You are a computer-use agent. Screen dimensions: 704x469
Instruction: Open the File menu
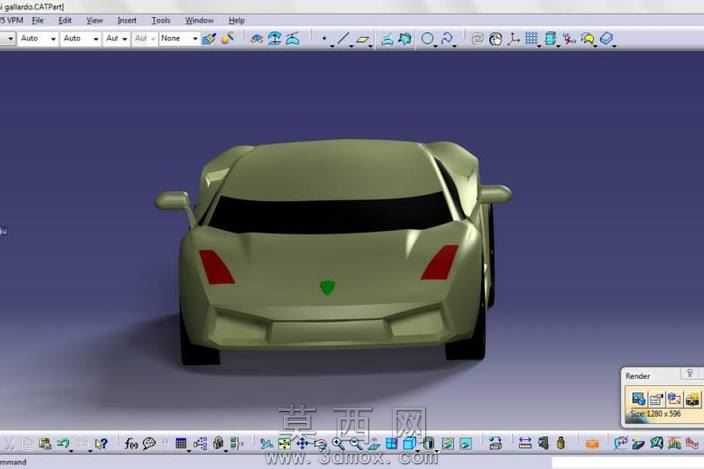tap(38, 20)
